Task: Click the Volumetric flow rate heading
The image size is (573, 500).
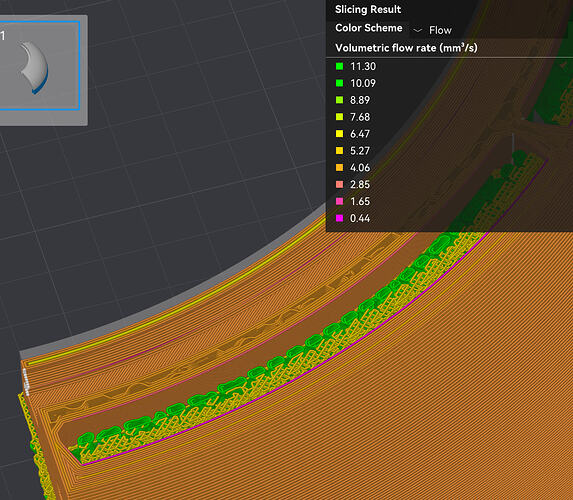Action: click(406, 48)
